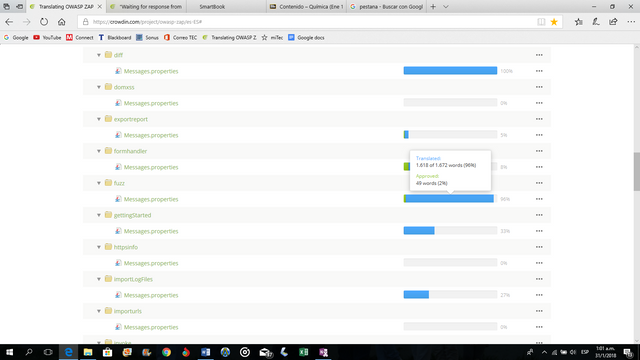The width and height of the screenshot is (640, 360).
Task: Open browser settings and more menu
Action: pos(631,22)
